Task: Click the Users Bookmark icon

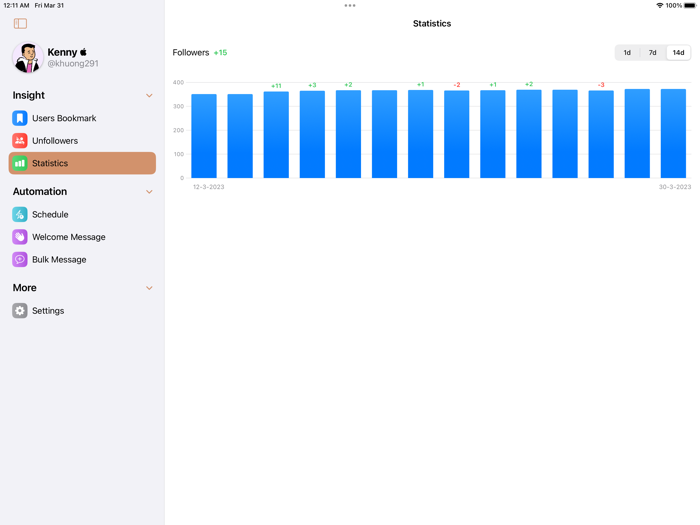Action: [x=20, y=118]
